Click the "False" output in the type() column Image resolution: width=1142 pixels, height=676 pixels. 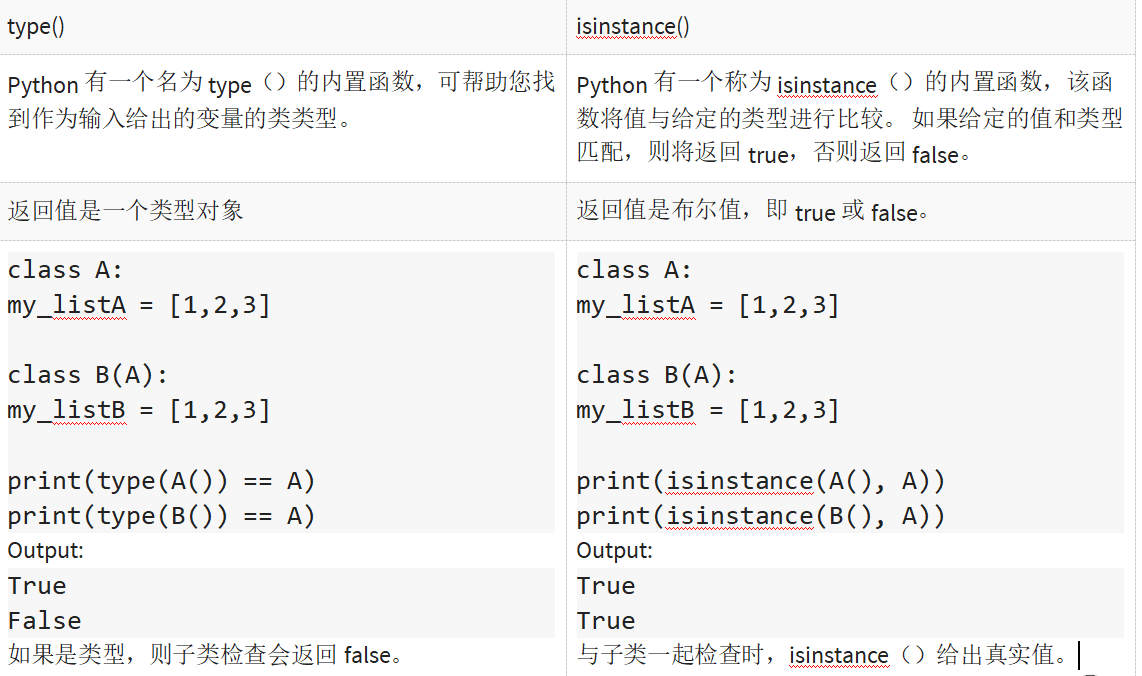[x=44, y=621]
